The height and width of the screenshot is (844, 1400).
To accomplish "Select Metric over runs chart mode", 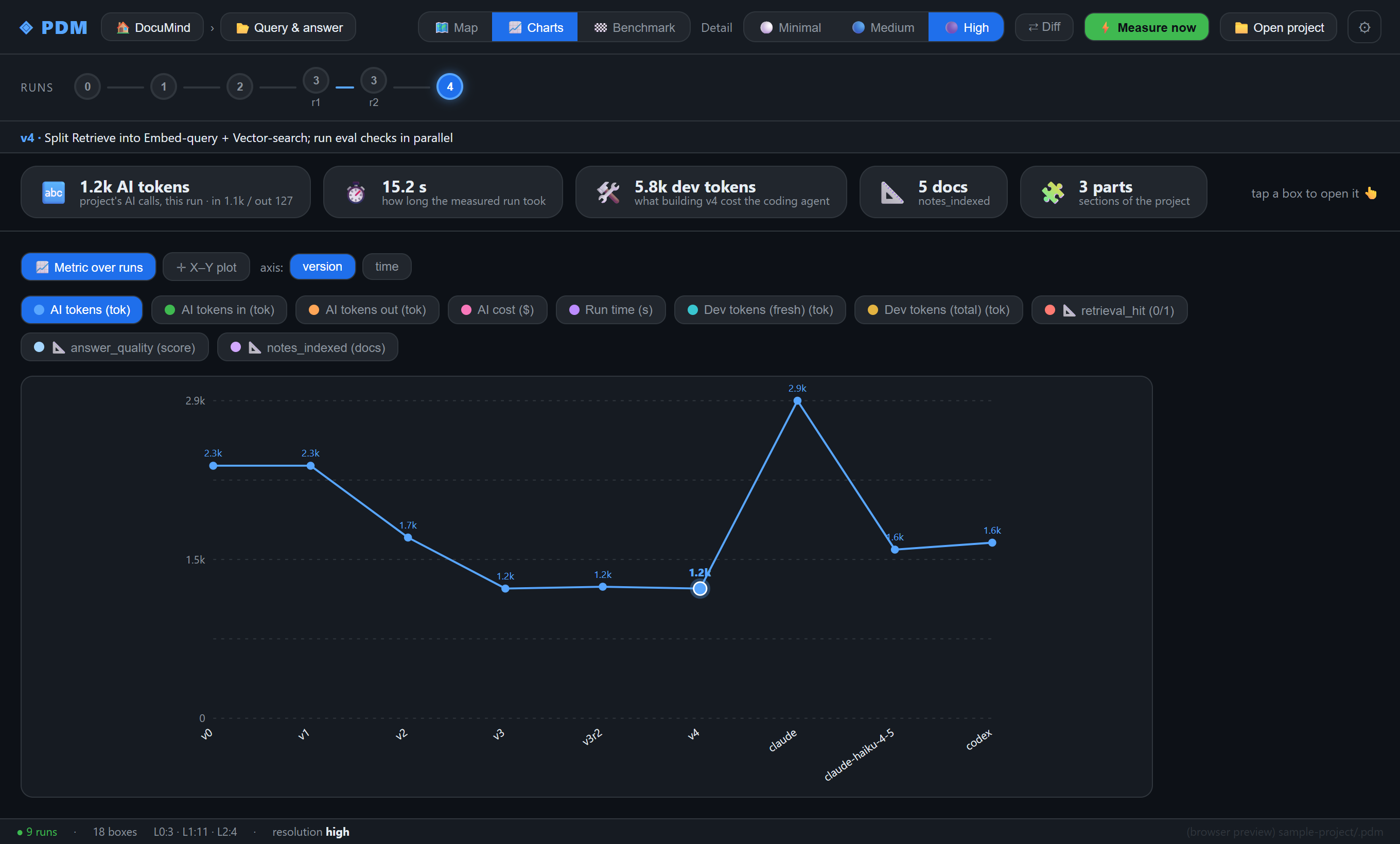I will pos(89,267).
